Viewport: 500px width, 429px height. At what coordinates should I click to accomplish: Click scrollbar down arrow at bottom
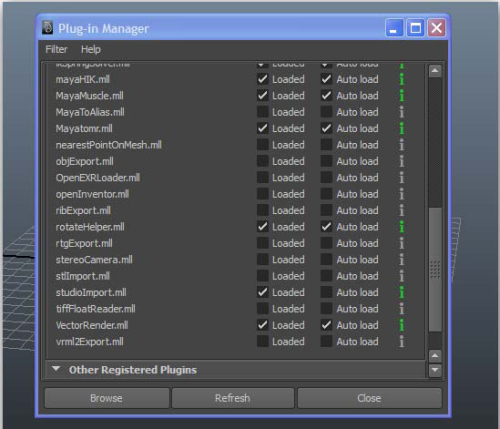[x=435, y=370]
